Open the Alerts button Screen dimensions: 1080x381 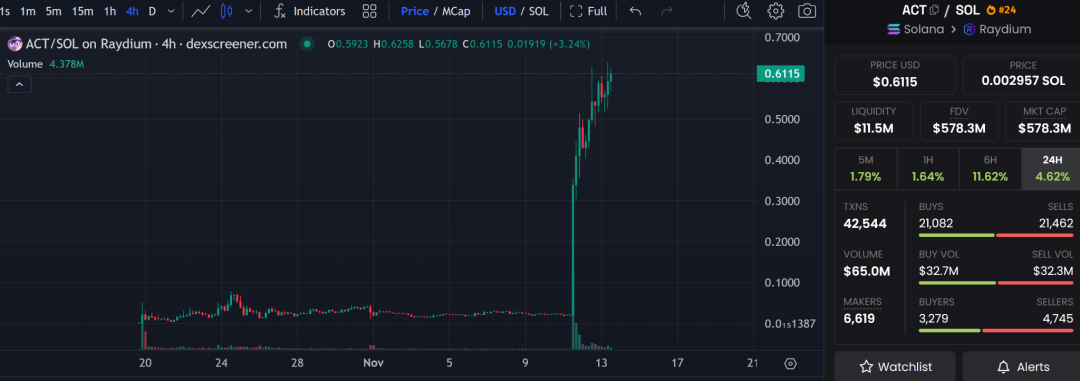[1023, 367]
